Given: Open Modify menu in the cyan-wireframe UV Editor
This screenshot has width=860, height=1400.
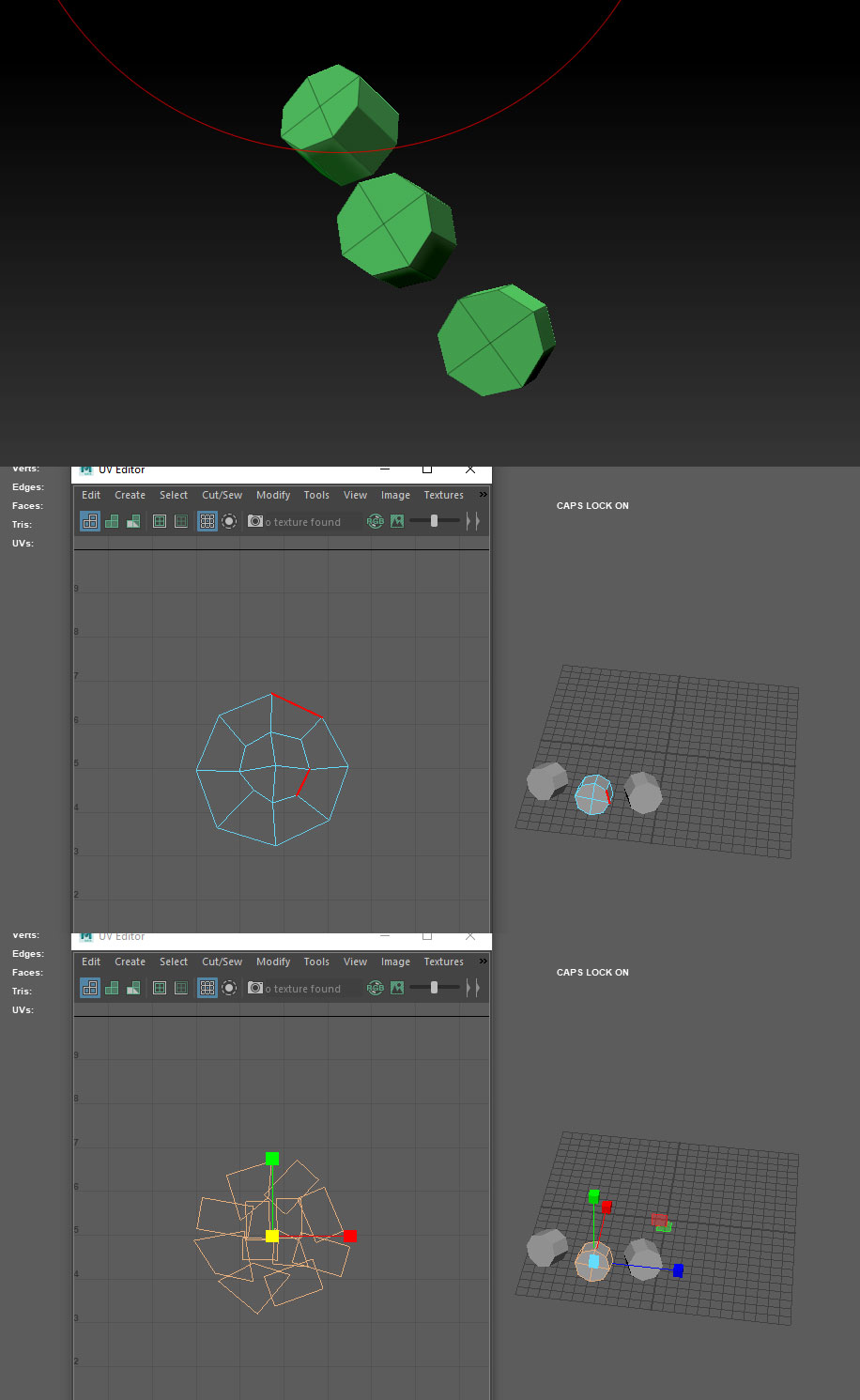Looking at the screenshot, I should tap(273, 495).
